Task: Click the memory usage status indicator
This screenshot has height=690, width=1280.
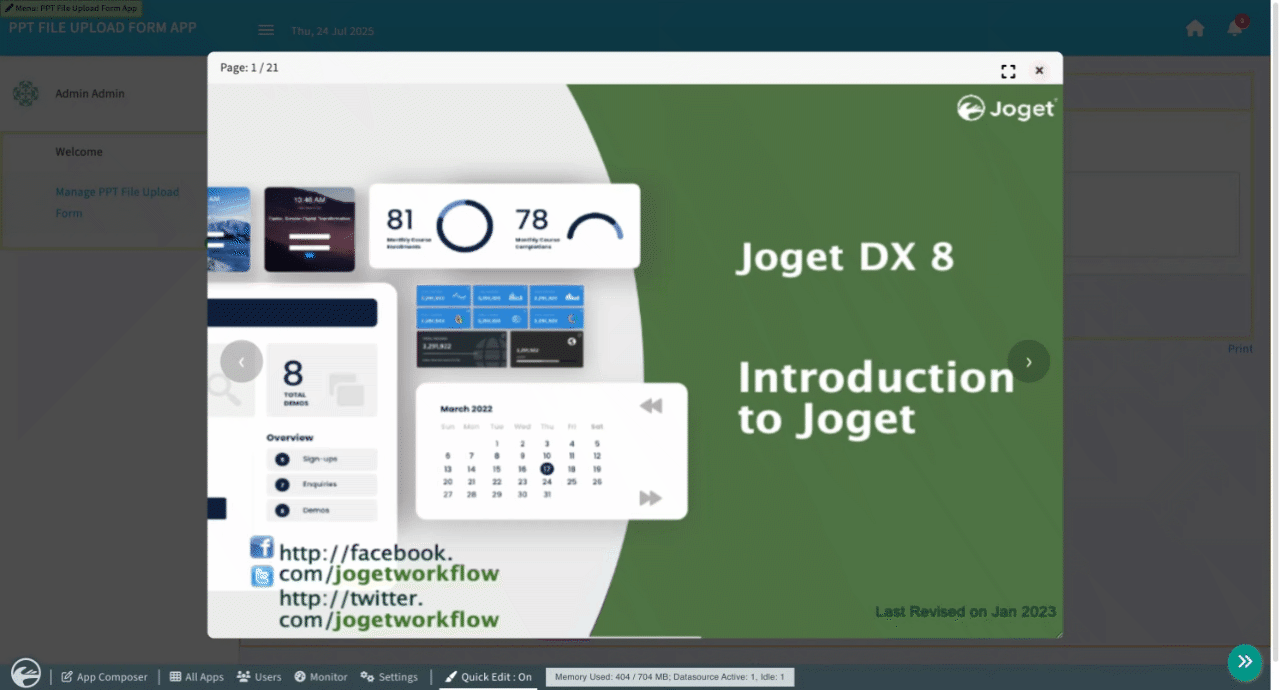Action: click(x=670, y=677)
